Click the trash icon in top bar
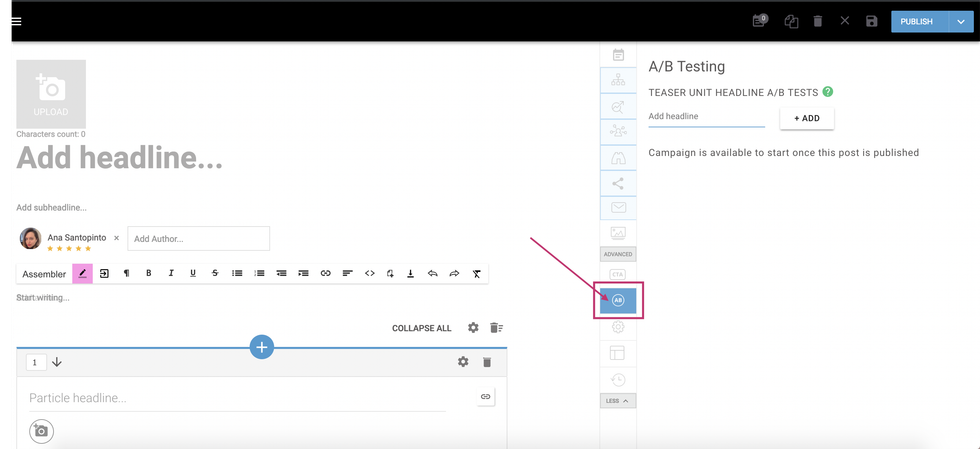Screen dimensions: 980x449 818,21
